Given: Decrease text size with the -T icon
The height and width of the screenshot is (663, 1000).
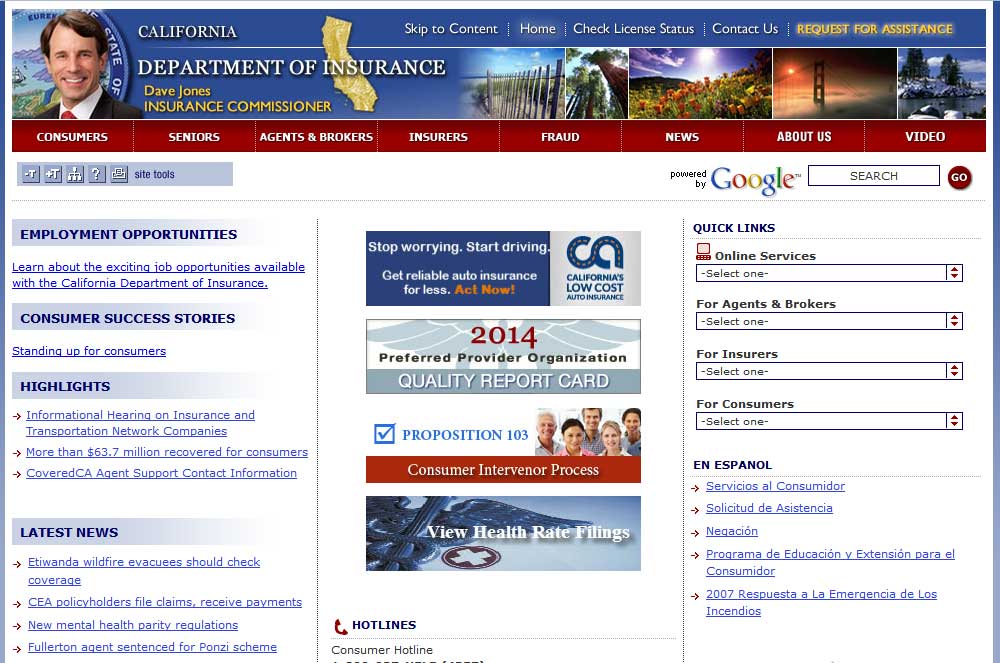Looking at the screenshot, I should pos(31,174).
